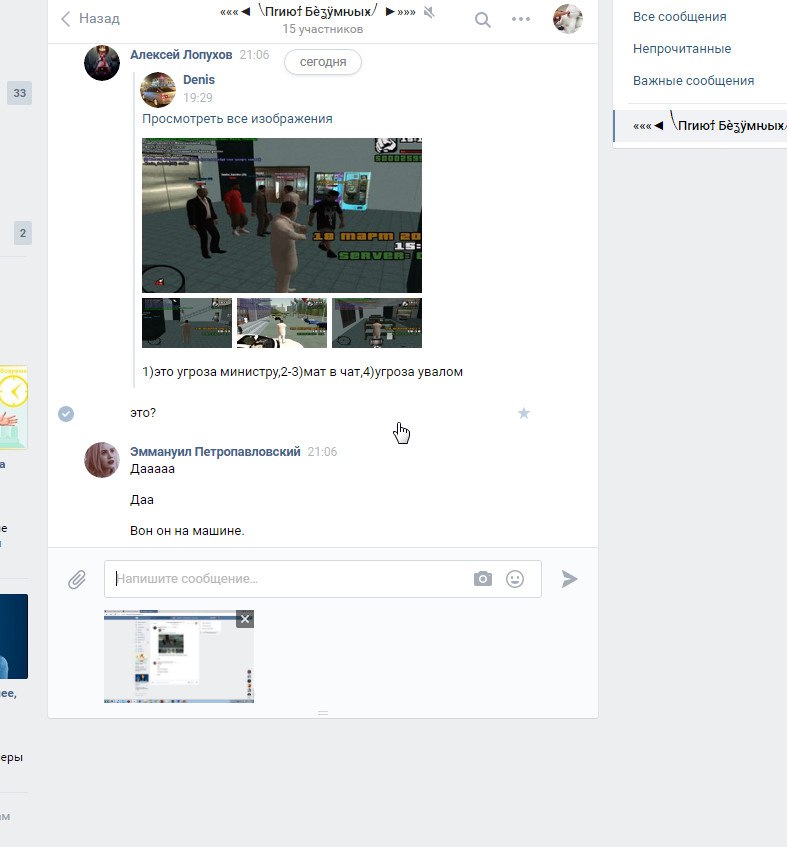The height and width of the screenshot is (847, 787).
Task: Mark message as important with star
Action: 523,413
